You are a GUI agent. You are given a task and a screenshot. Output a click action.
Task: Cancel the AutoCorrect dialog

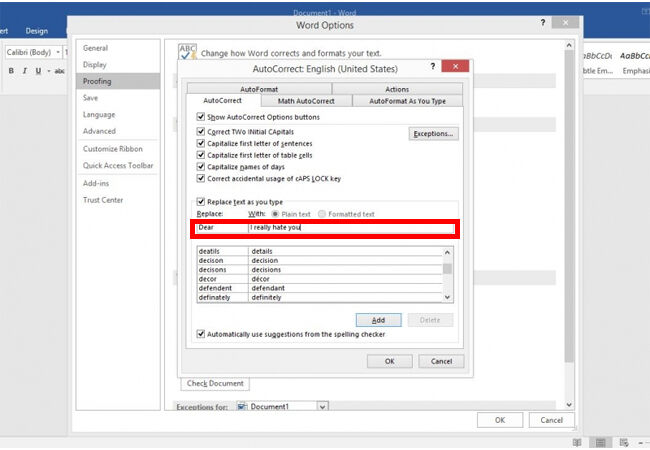tap(441, 361)
